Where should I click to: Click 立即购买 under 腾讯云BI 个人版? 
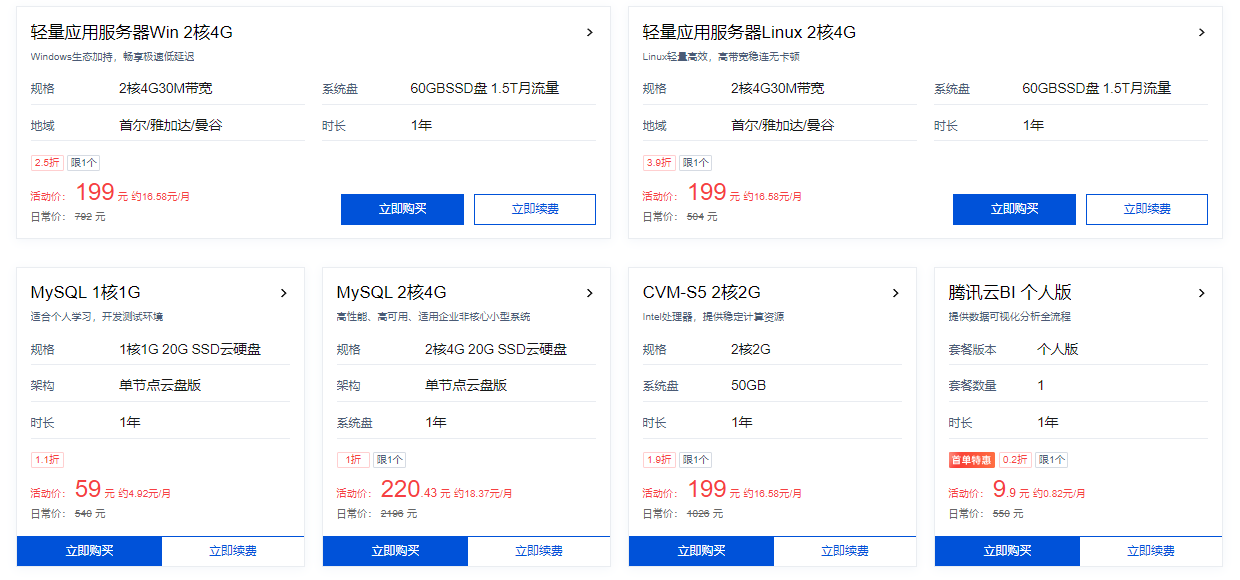[x=1007, y=551]
